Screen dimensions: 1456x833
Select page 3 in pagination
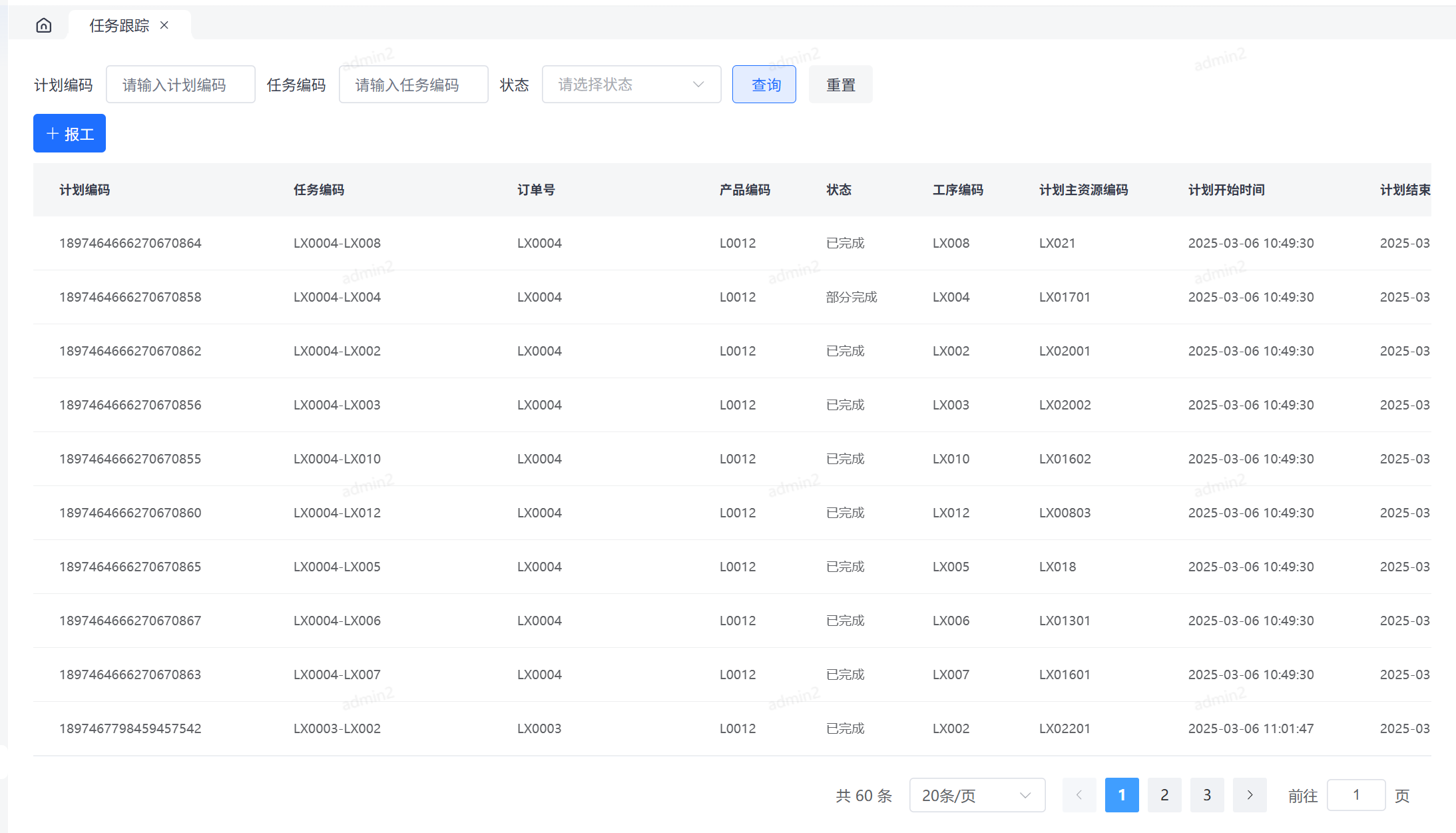1207,795
